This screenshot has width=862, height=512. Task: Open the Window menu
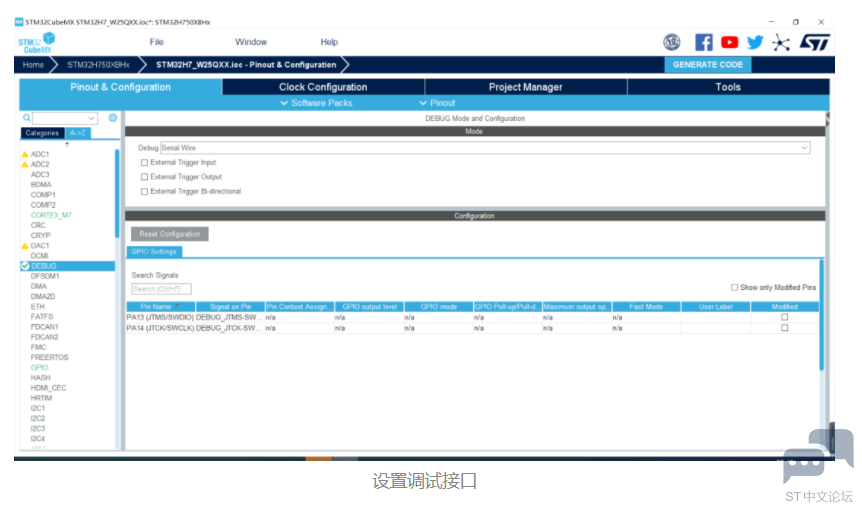coord(251,42)
